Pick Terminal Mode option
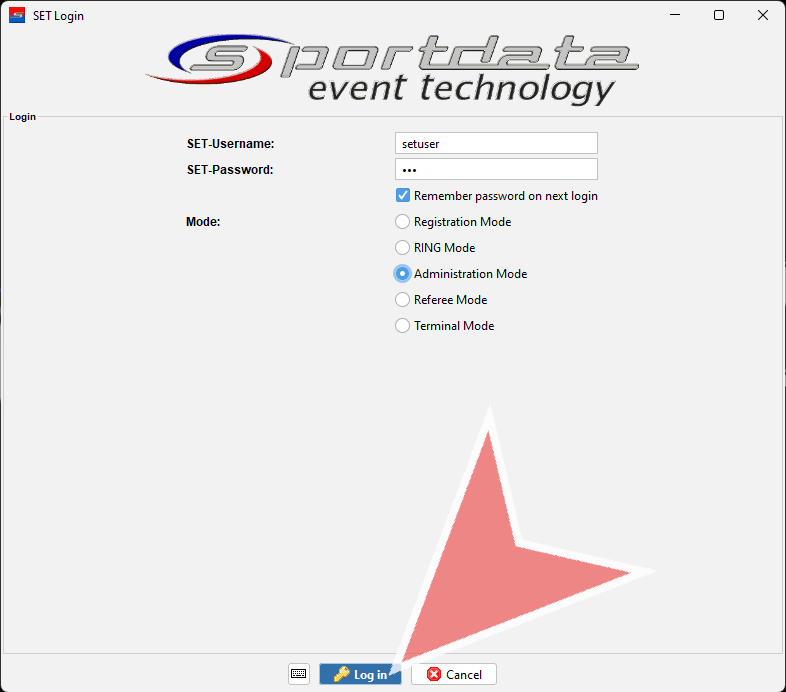 coord(403,326)
